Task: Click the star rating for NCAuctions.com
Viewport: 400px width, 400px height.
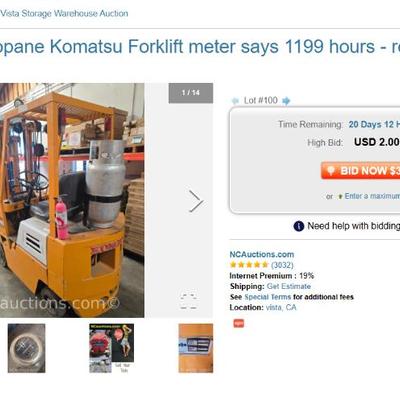Action: (x=249, y=265)
